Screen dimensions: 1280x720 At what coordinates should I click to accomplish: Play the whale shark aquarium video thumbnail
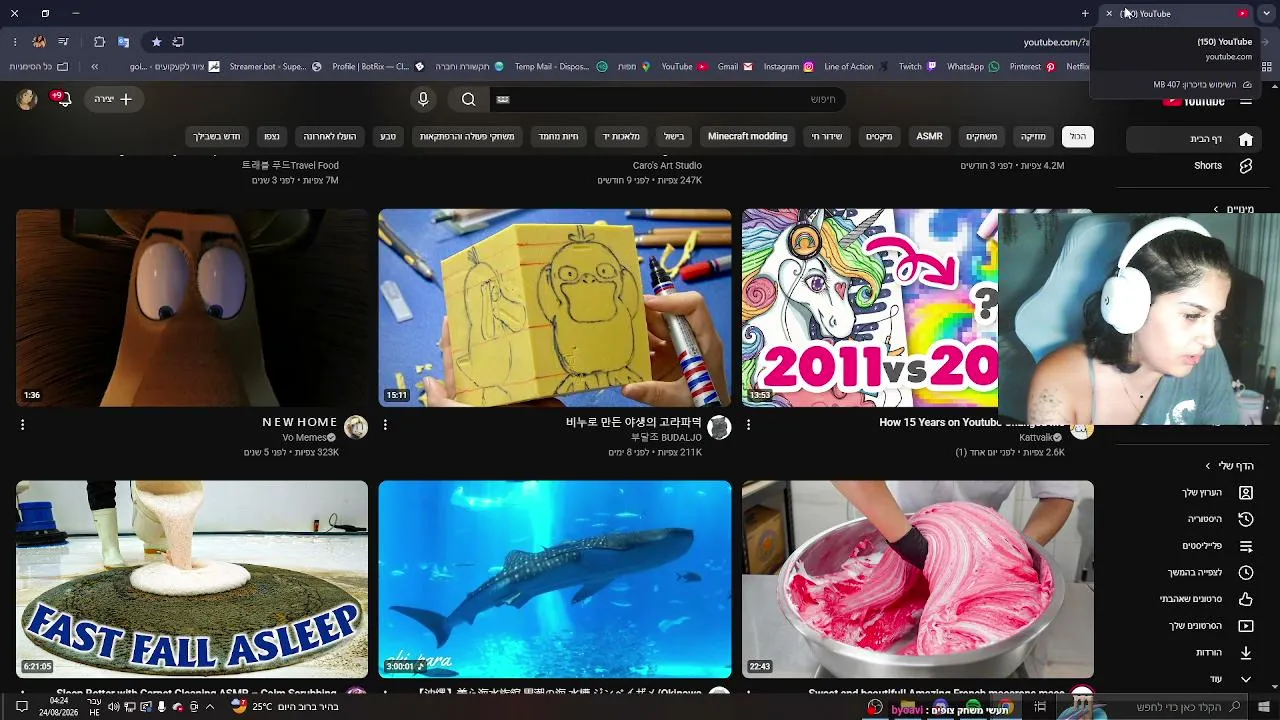[x=555, y=579]
